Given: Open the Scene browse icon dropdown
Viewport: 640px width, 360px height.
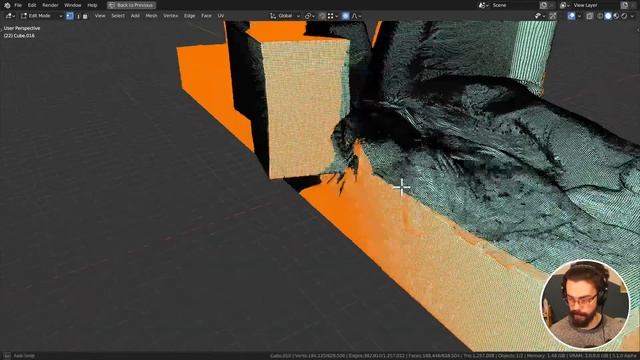Looking at the screenshot, I should [483, 5].
